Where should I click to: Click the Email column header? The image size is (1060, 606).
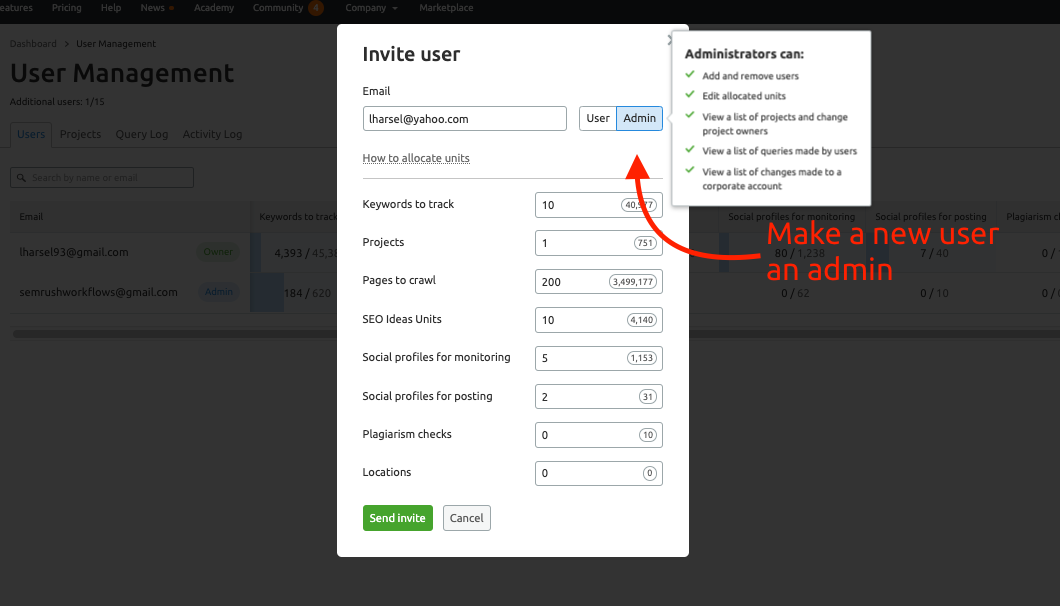coord(31,216)
